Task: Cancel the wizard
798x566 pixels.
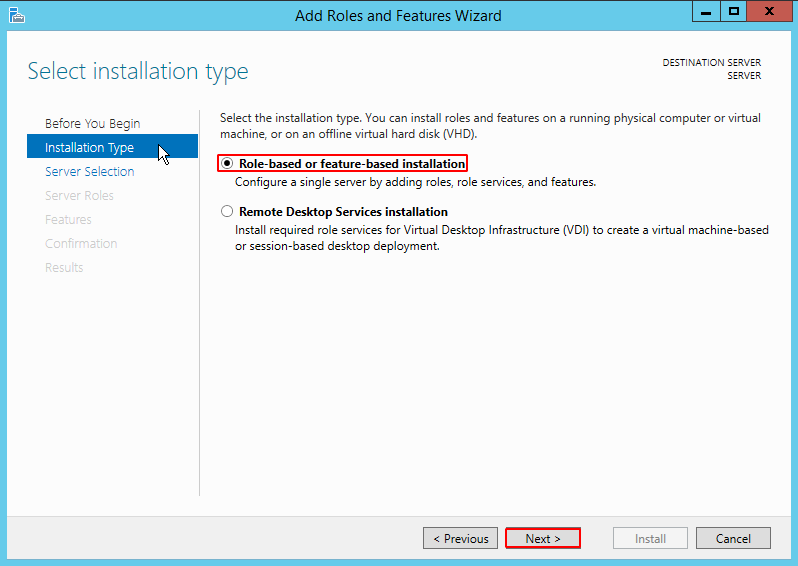Action: pos(733,538)
